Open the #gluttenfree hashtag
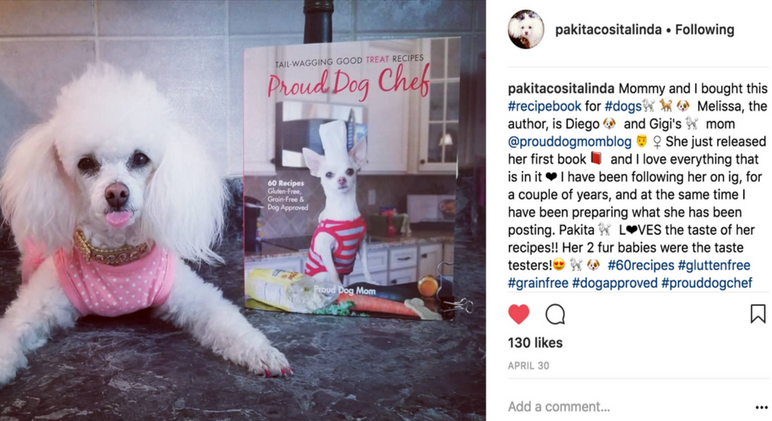Image resolution: width=772 pixels, height=421 pixels. 714,265
